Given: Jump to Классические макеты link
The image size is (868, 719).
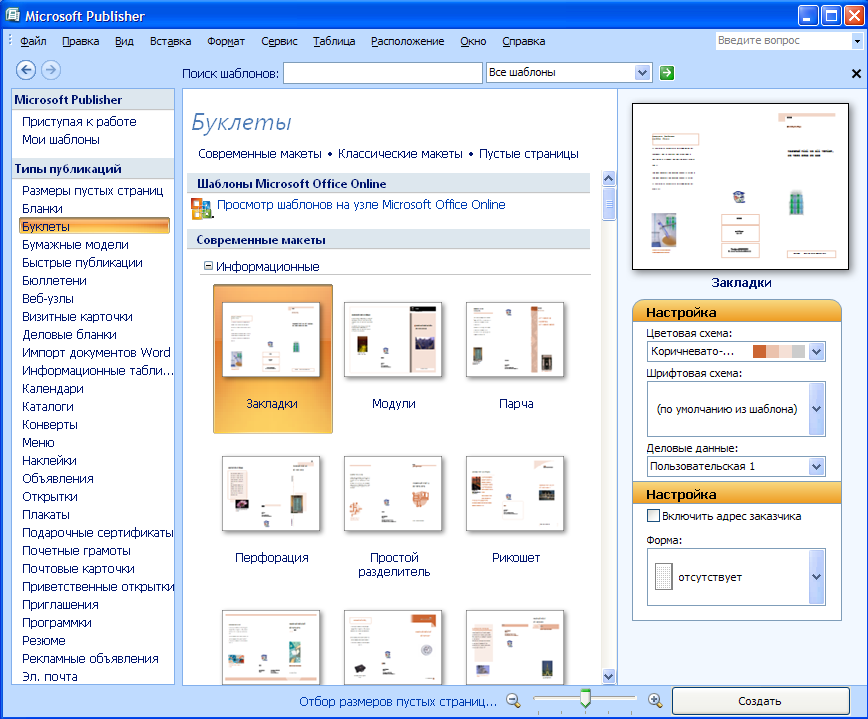Looking at the screenshot, I should click(400, 154).
